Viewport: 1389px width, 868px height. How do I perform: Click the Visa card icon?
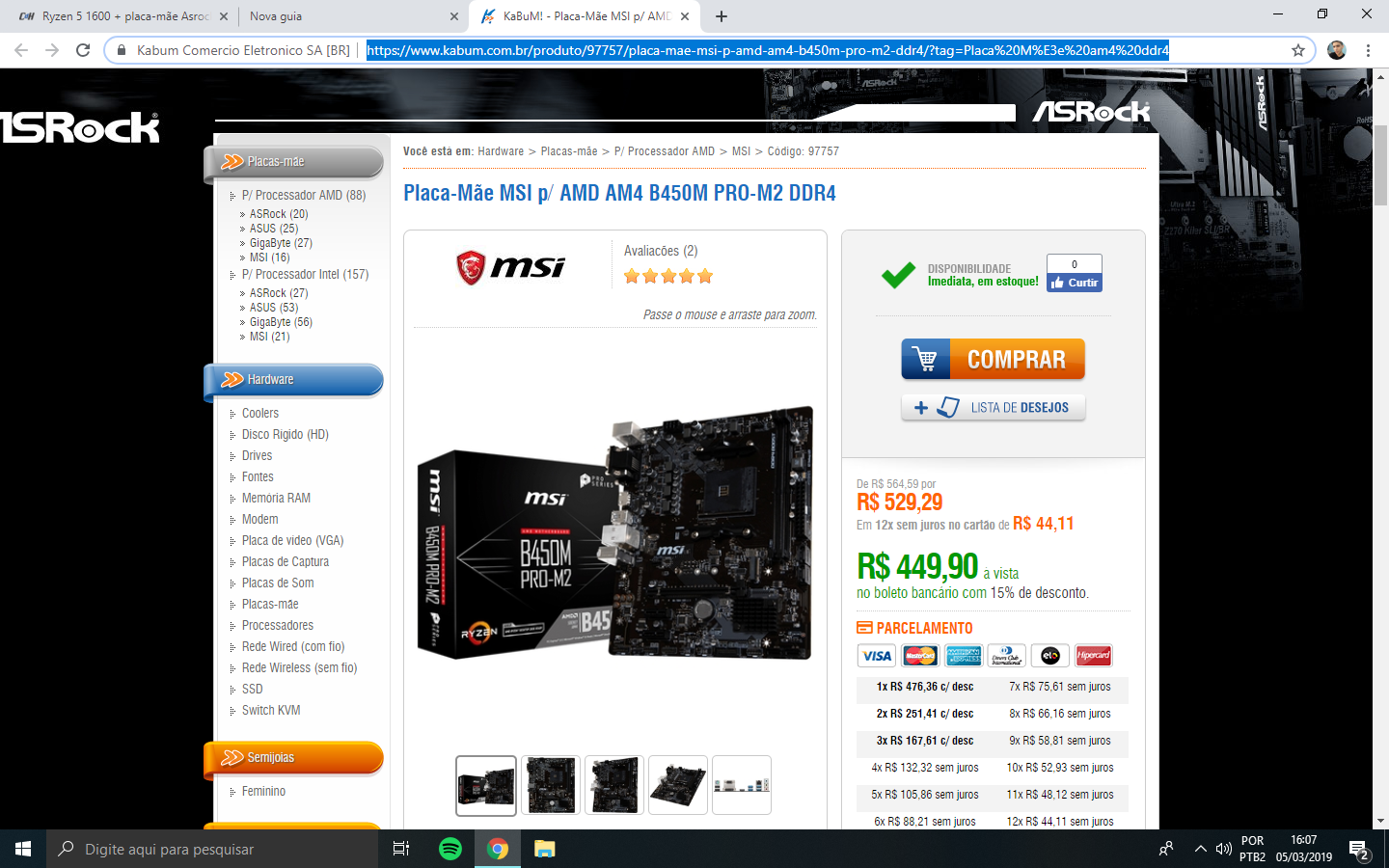876,656
